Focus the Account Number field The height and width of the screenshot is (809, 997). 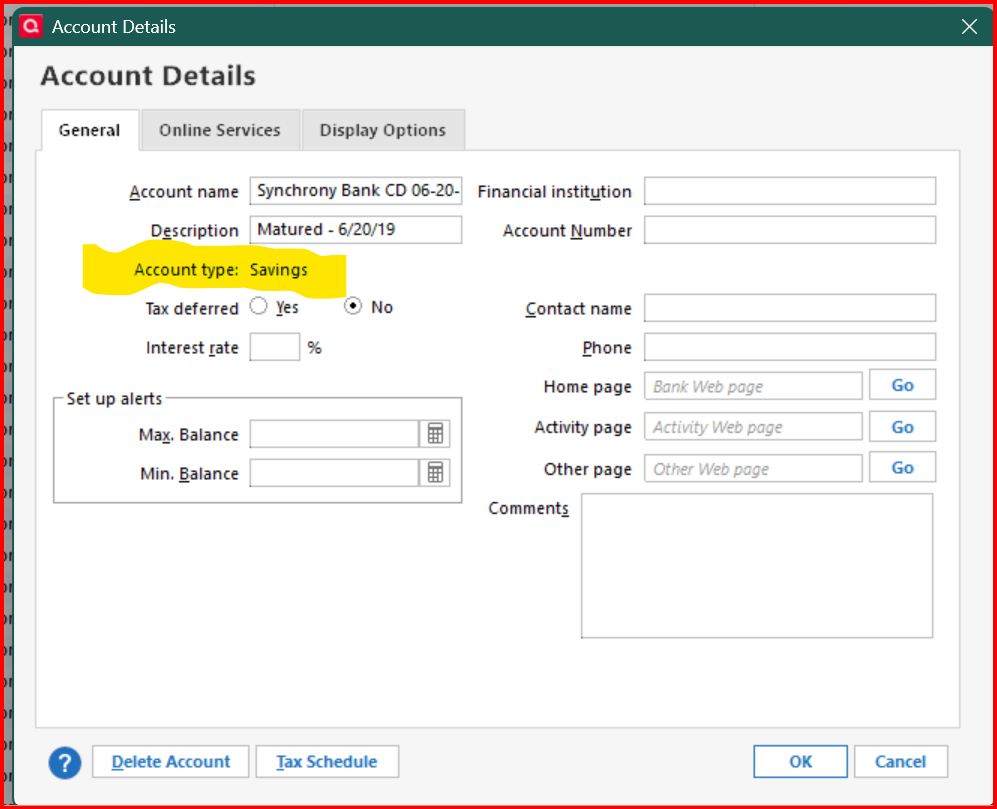pos(790,230)
